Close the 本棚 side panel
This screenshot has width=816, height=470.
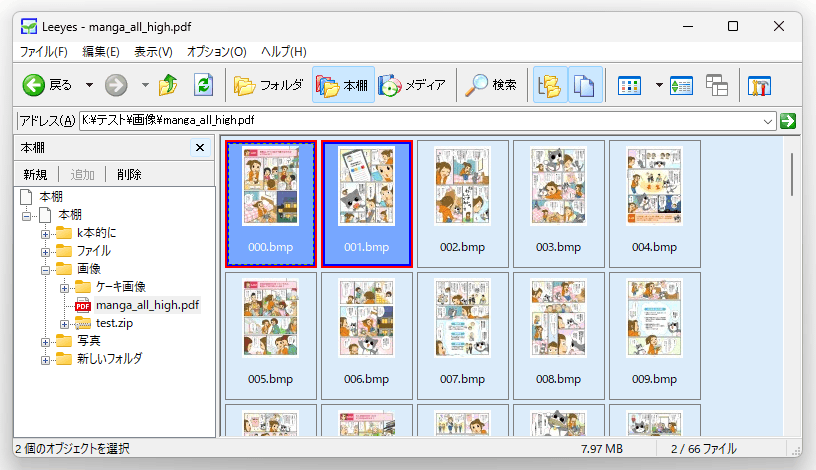pyautogui.click(x=200, y=148)
